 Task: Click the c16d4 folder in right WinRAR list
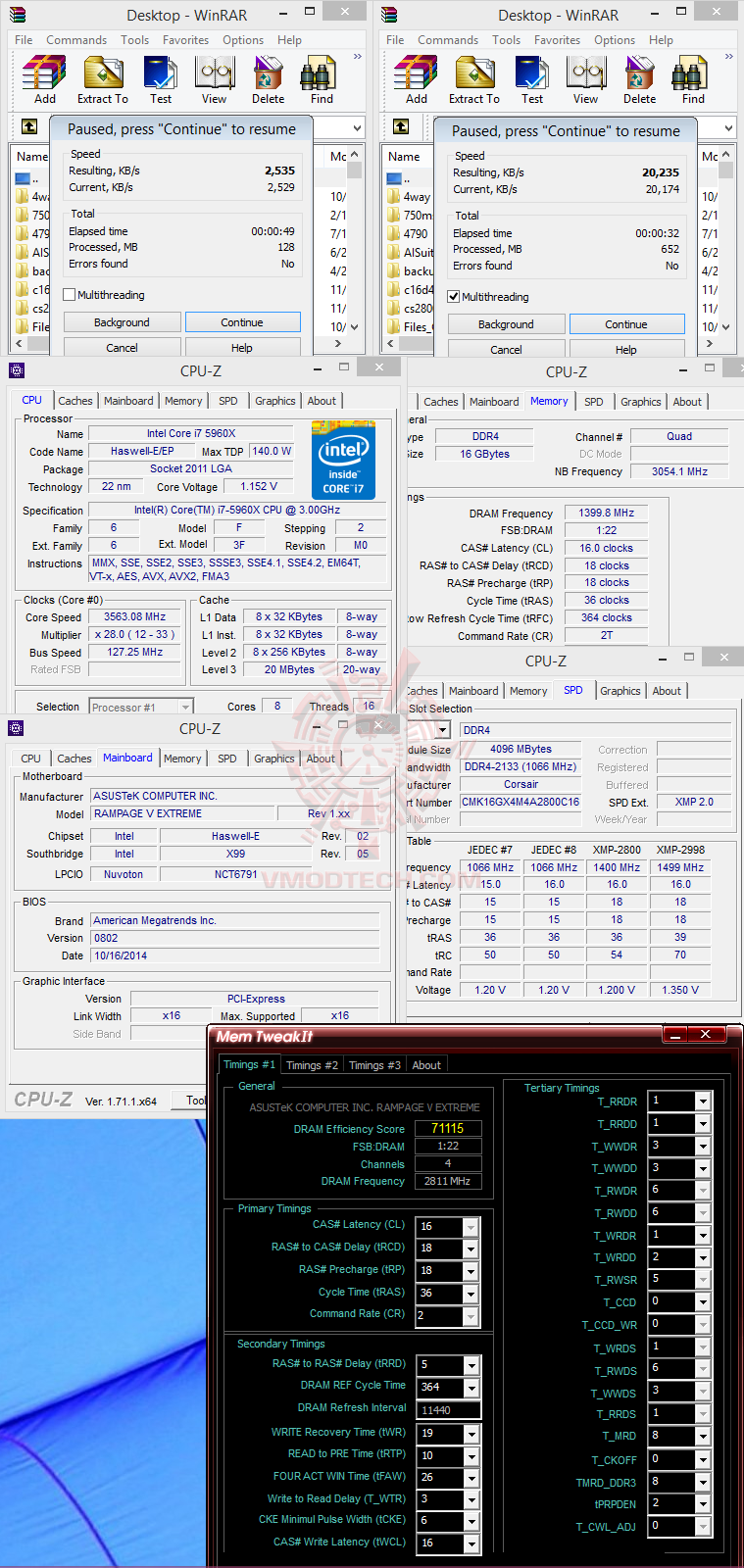coord(411,290)
